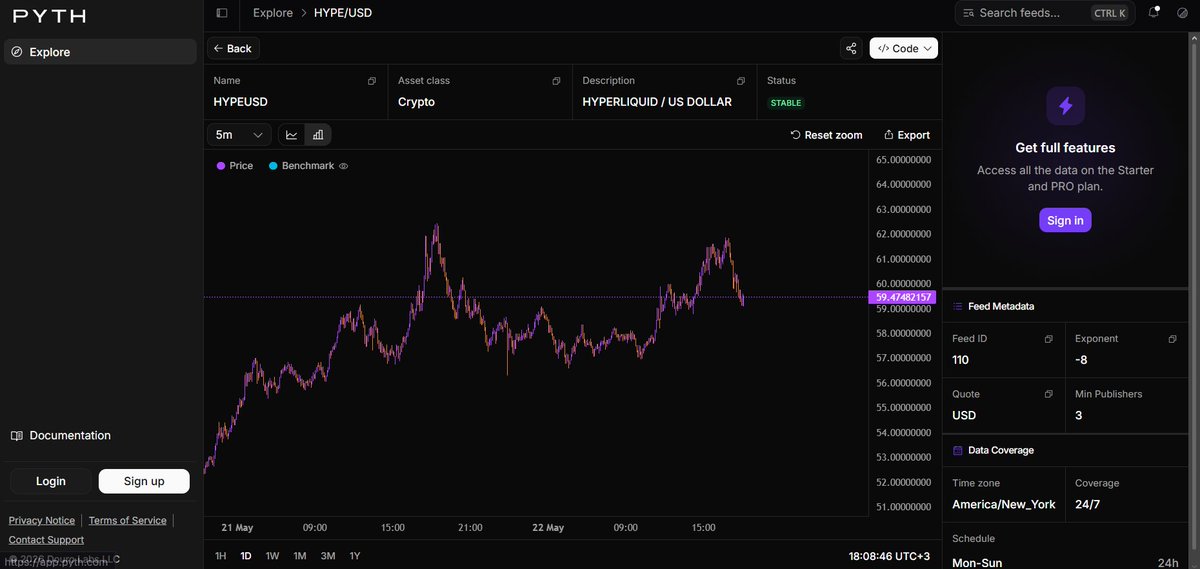Go back with the Back button
The image size is (1200, 569).
click(x=233, y=48)
